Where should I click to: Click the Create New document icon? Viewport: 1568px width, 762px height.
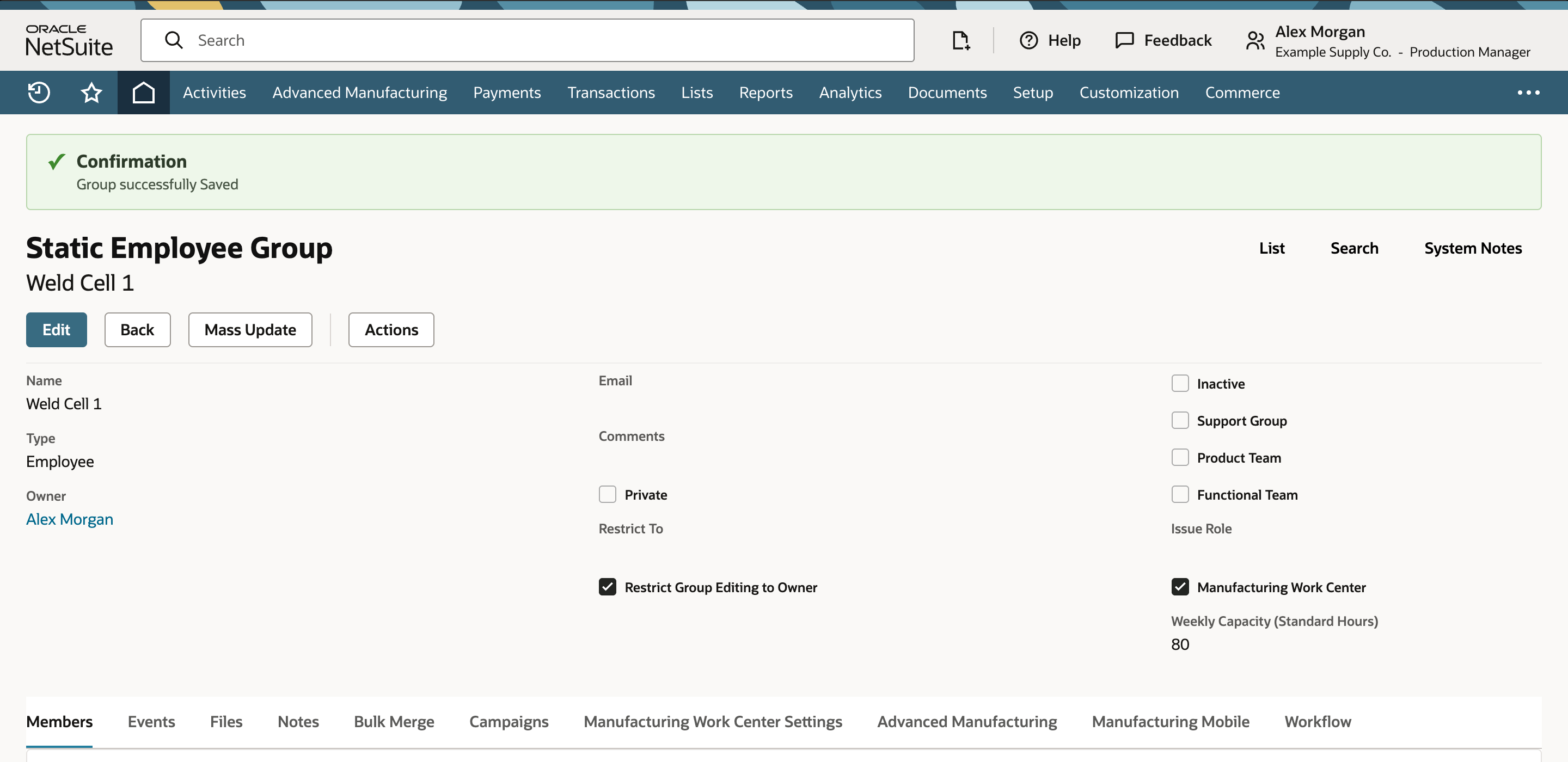pos(960,40)
